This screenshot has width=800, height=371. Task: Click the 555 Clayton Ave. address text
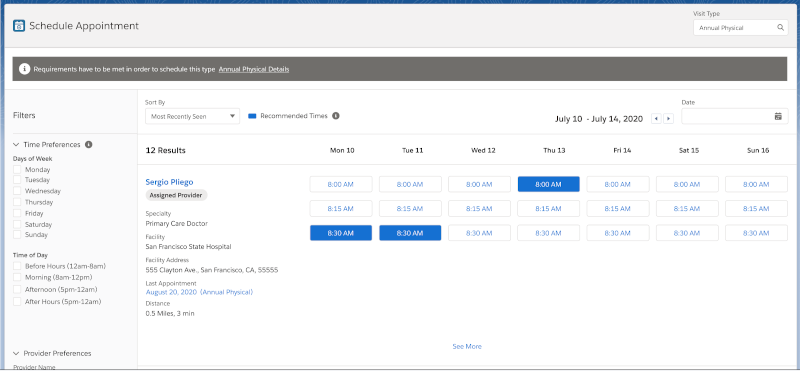(x=212, y=270)
